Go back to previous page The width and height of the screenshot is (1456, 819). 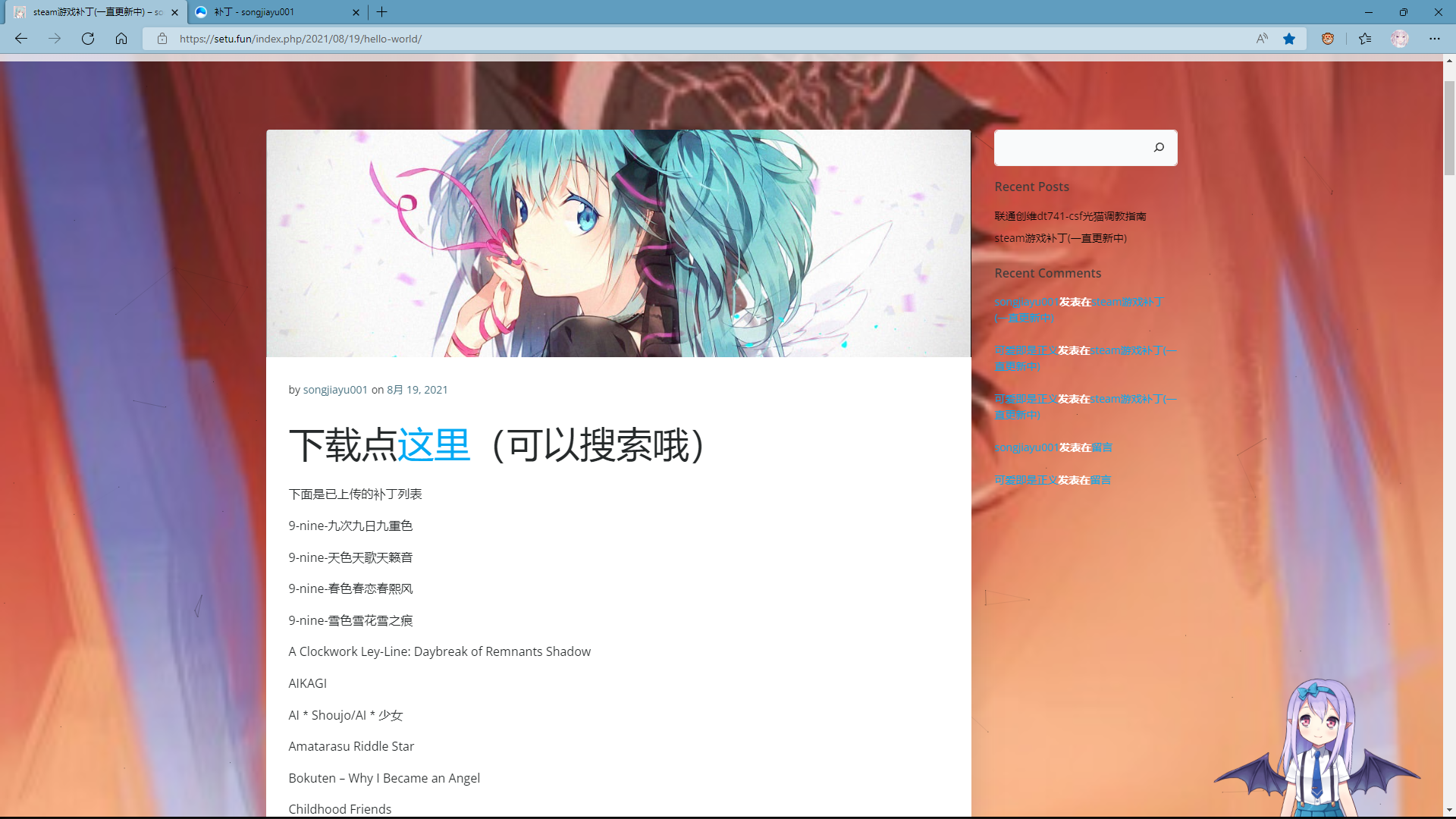pyautogui.click(x=21, y=39)
